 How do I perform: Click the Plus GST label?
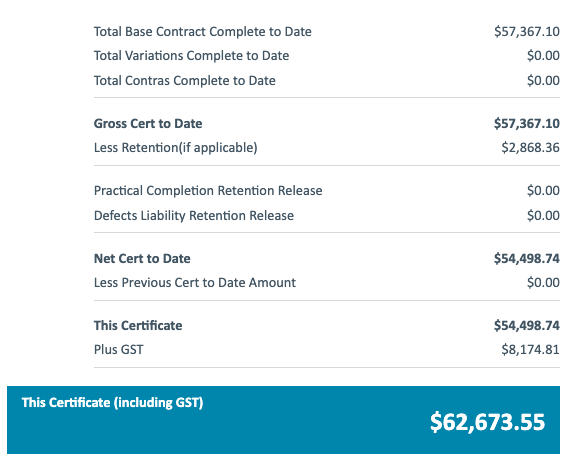(119, 349)
